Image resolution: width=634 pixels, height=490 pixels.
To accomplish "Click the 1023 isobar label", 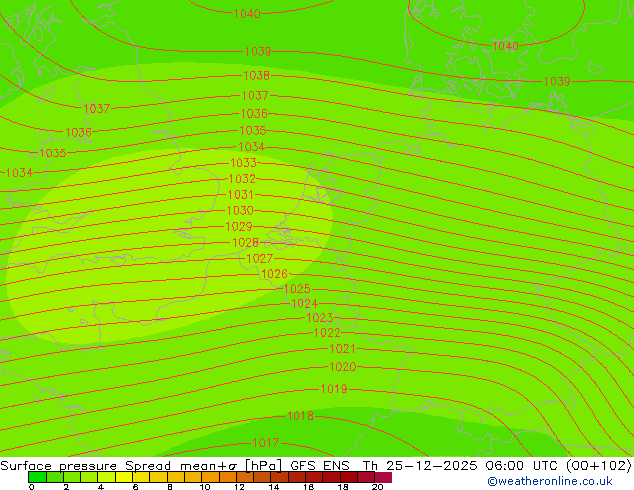I will tap(320, 318).
